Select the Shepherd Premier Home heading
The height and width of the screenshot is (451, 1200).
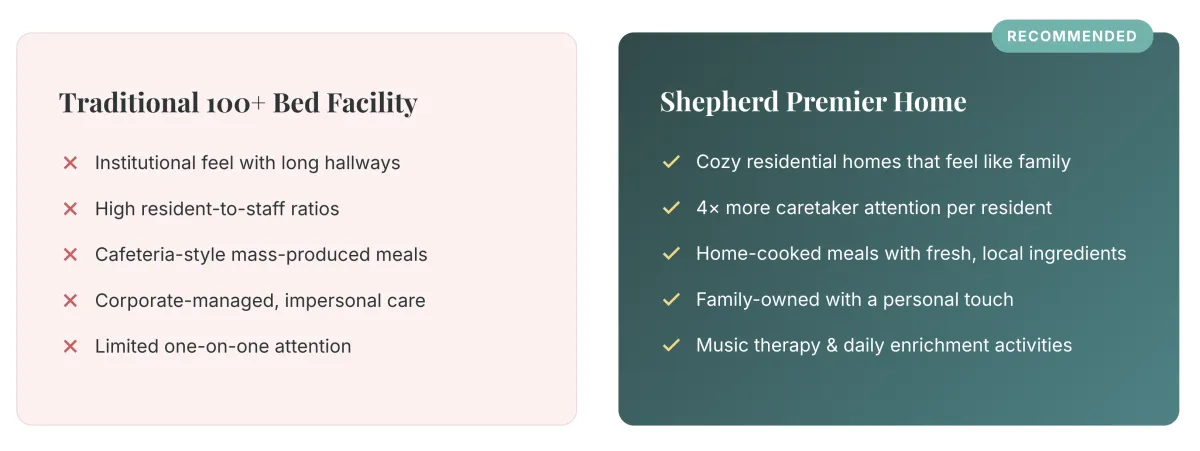pos(813,102)
